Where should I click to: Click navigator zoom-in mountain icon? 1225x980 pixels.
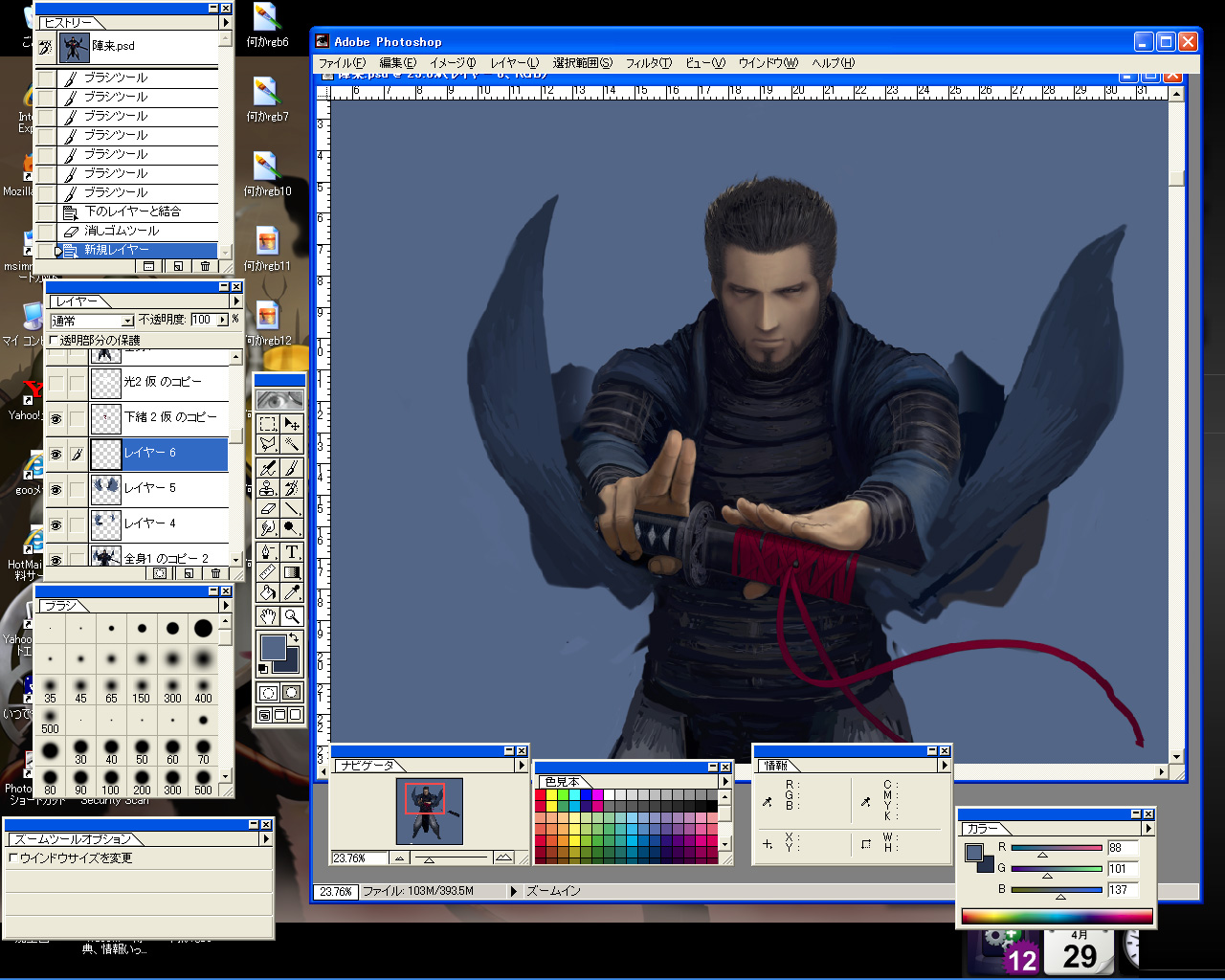[x=503, y=858]
